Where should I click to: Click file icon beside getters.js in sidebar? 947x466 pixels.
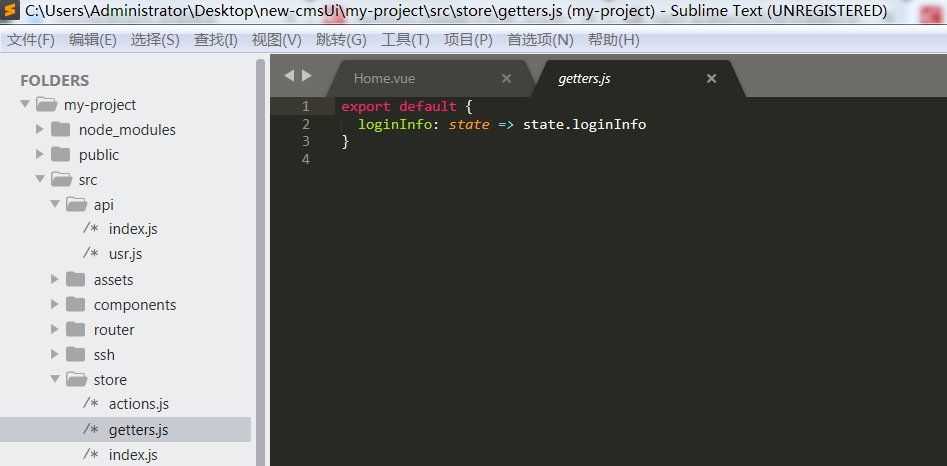(91, 429)
